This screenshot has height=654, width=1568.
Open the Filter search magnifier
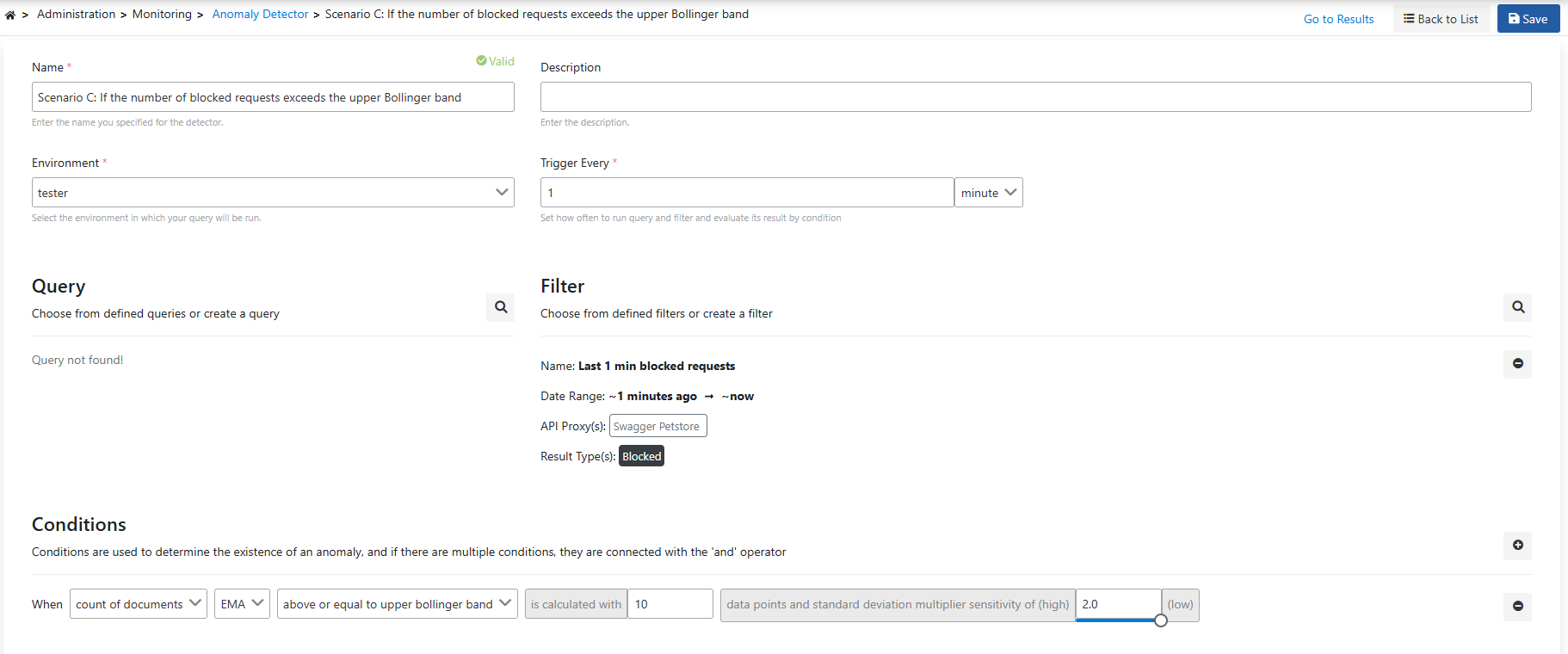click(x=1517, y=307)
